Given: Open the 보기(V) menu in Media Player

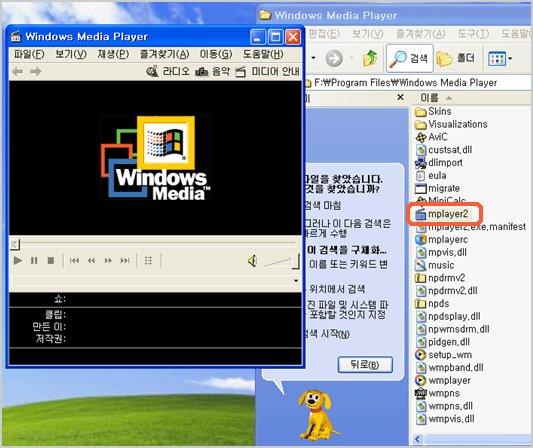Looking at the screenshot, I should pos(71,54).
